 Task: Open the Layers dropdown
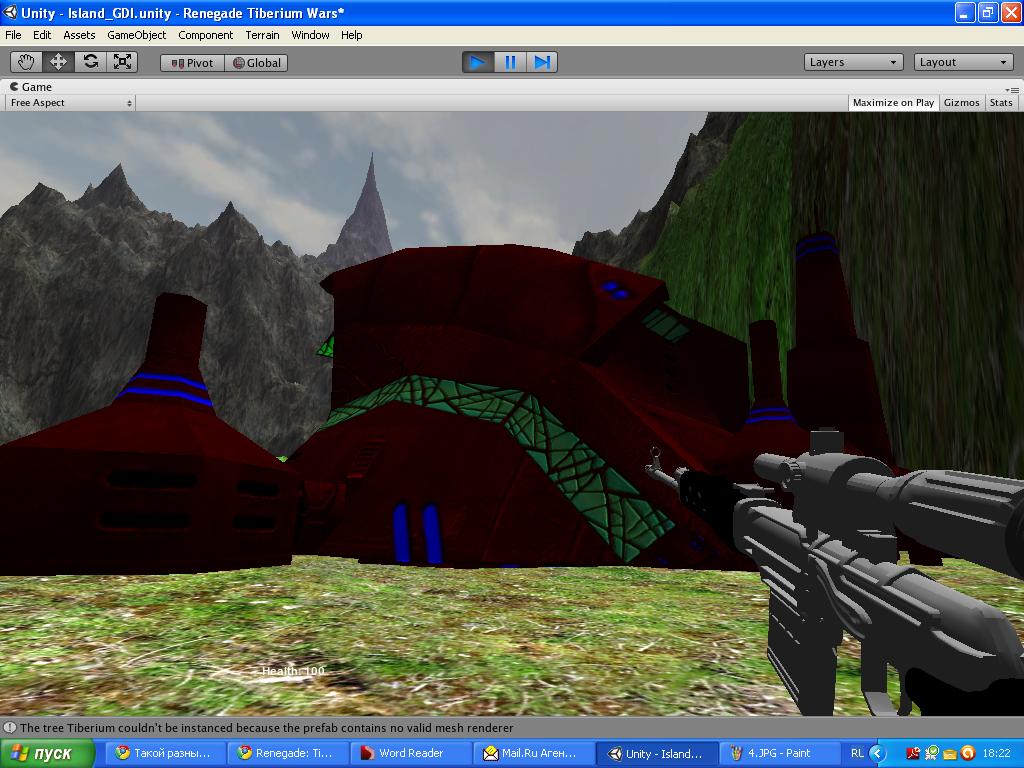pos(854,62)
